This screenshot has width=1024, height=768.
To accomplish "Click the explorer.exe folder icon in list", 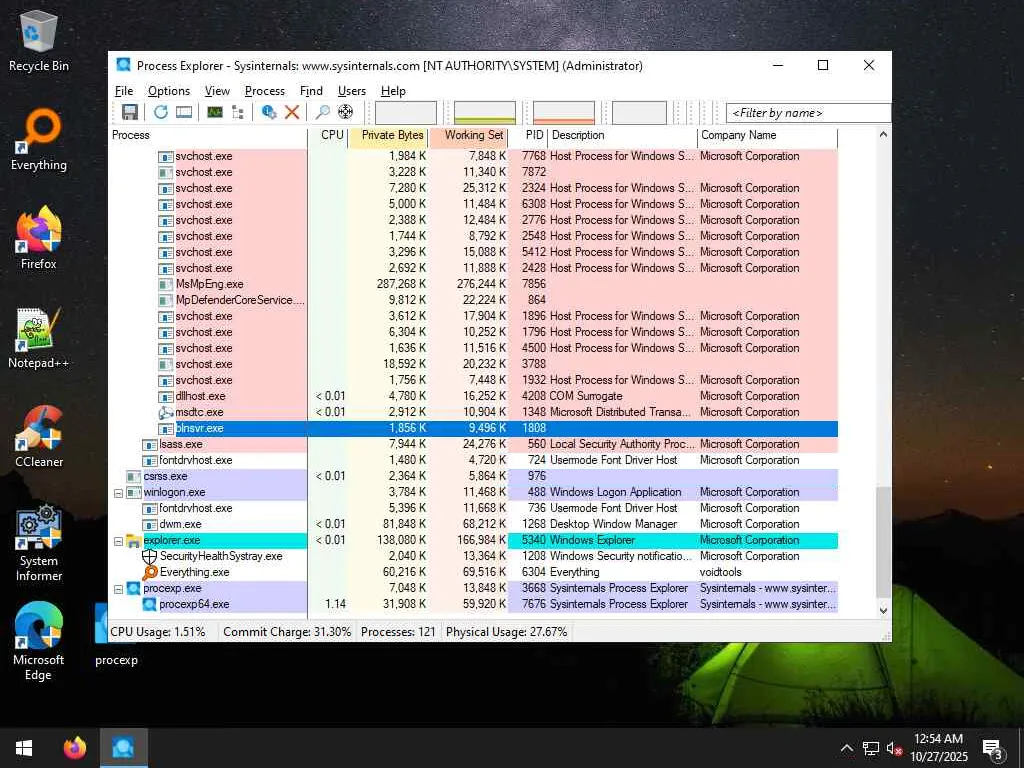I will [x=134, y=541].
